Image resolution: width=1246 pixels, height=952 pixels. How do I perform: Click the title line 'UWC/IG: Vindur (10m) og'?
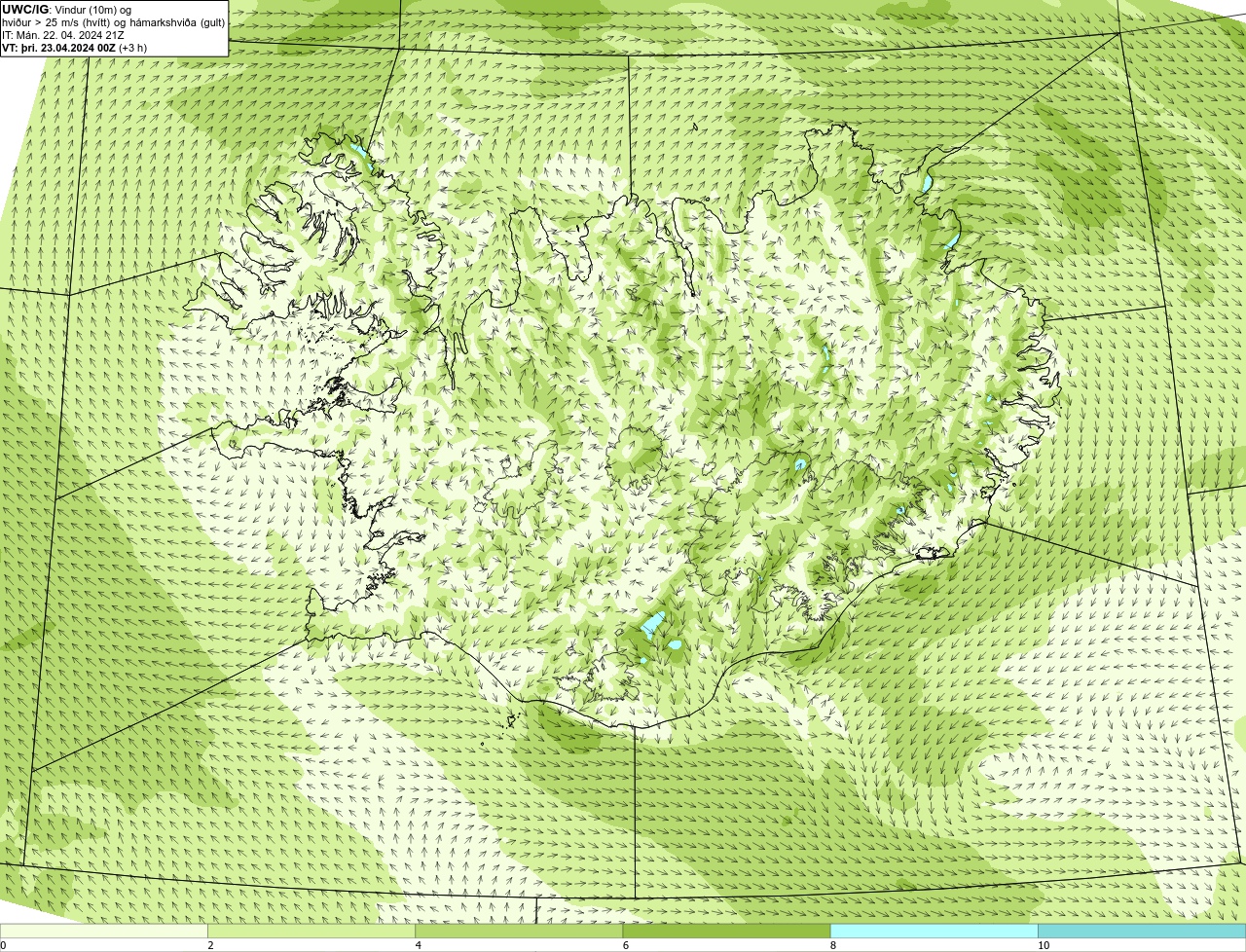[x=66, y=9]
